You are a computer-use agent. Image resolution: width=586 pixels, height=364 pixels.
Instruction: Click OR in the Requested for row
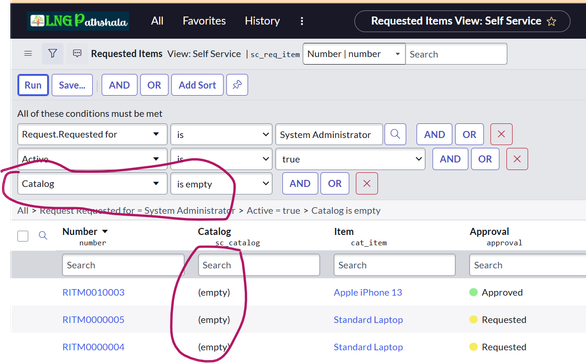tap(469, 134)
